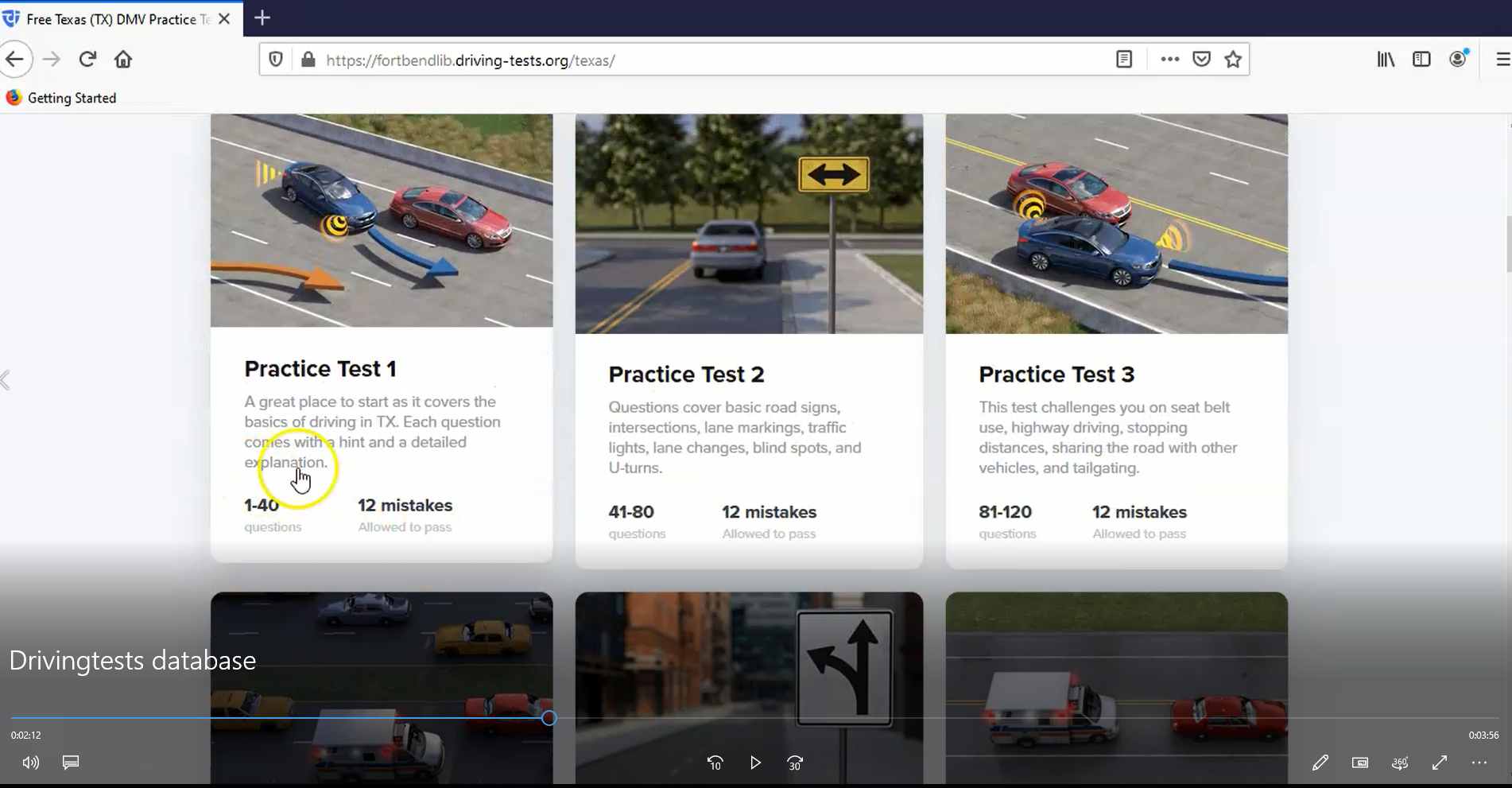
Task: Enter fullscreen with expand arrows icon
Action: click(x=1440, y=763)
